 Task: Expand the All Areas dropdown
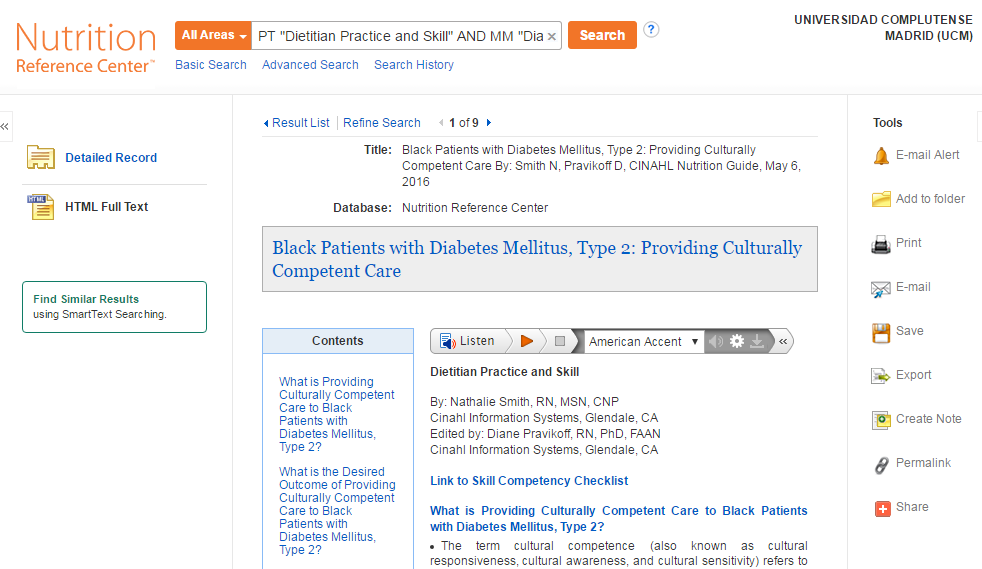click(214, 35)
